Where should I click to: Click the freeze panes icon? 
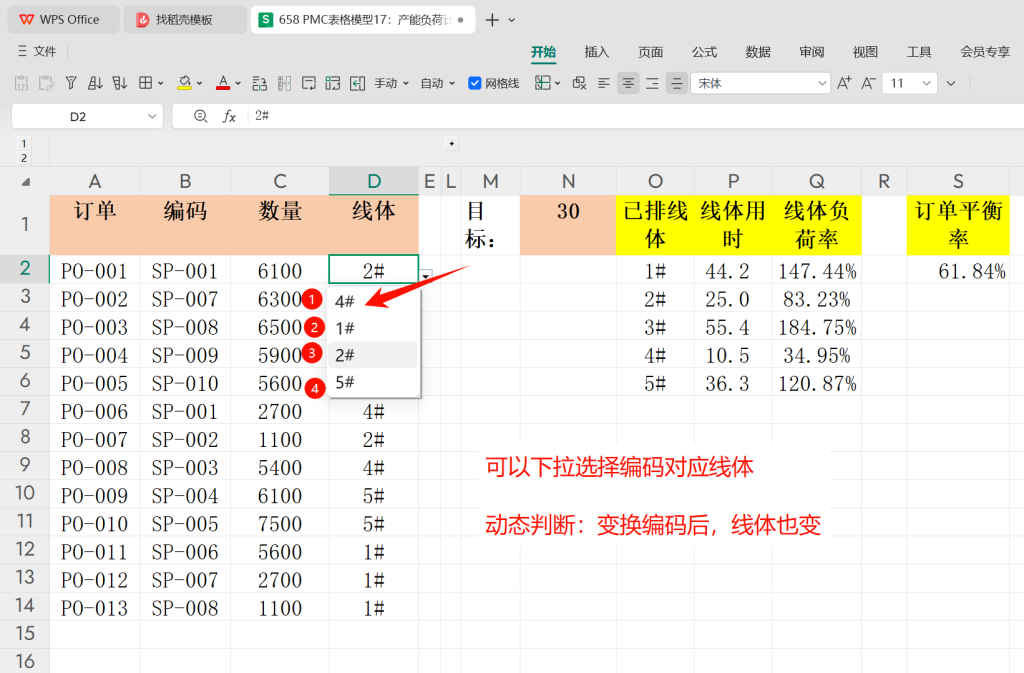coord(542,83)
